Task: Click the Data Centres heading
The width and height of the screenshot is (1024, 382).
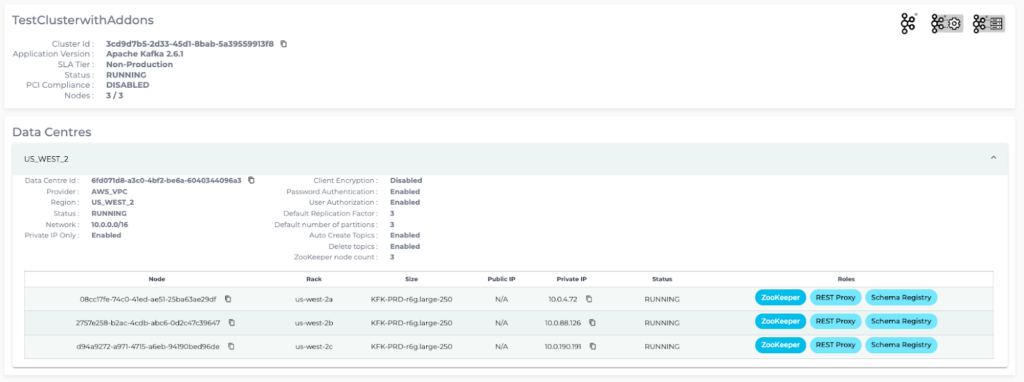Action: click(x=52, y=132)
